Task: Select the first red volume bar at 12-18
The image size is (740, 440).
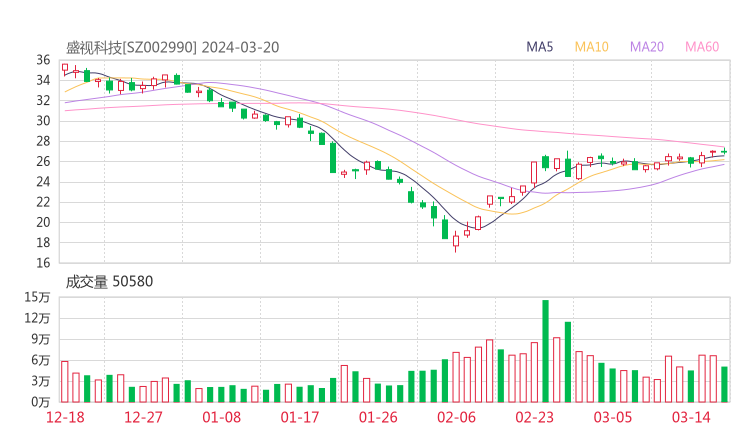Action: [65, 381]
